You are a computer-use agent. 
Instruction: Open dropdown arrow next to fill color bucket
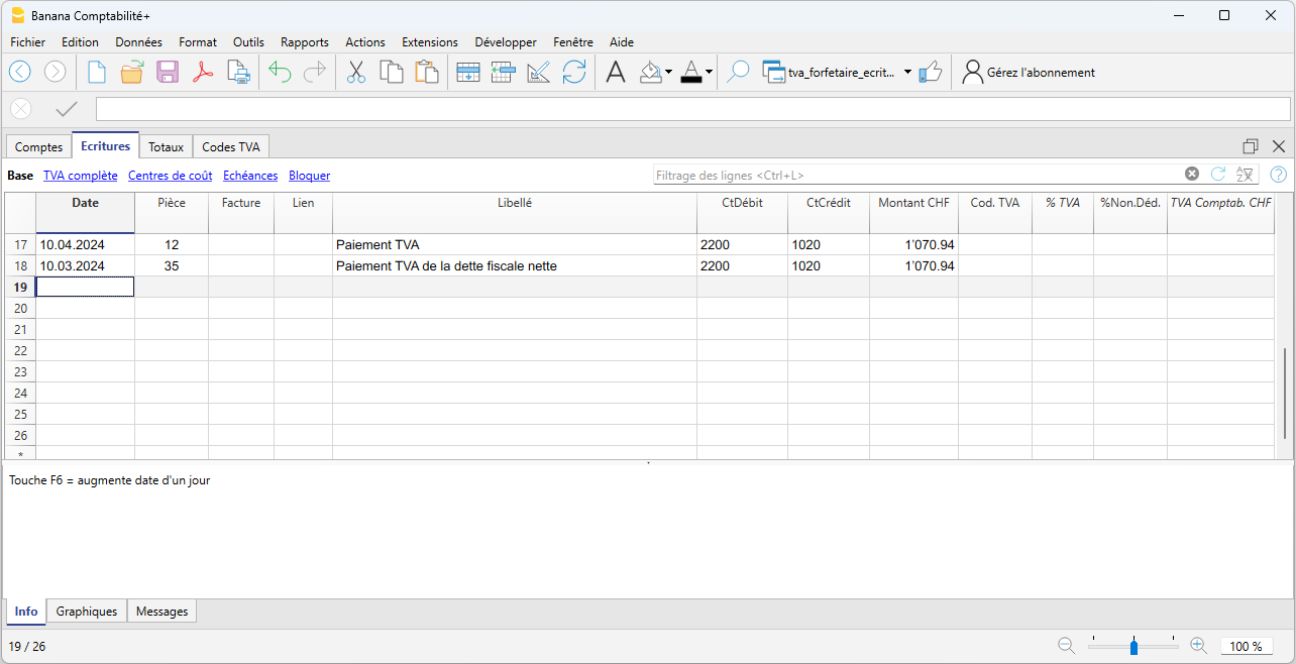point(668,72)
